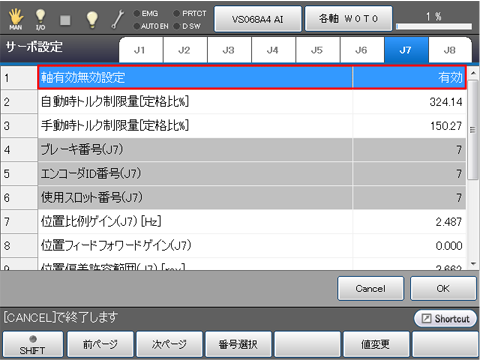Click the gray square stop icon
This screenshot has height=360, width=480.
point(65,20)
